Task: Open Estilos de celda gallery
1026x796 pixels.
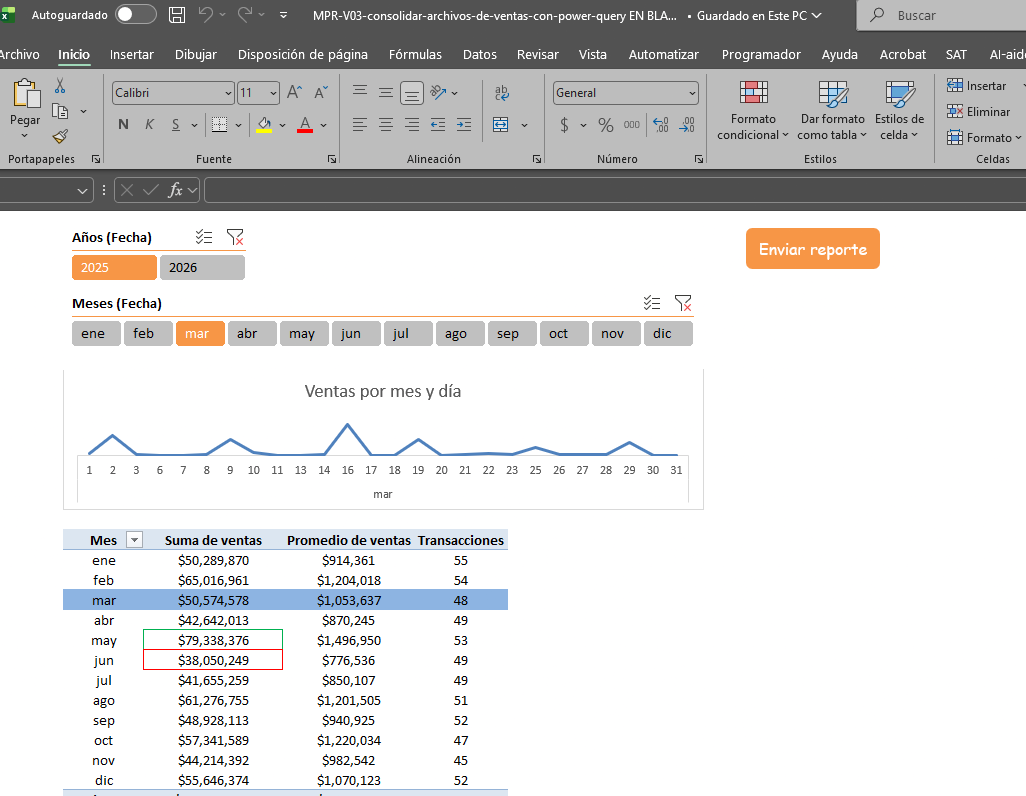Action: [x=900, y=110]
